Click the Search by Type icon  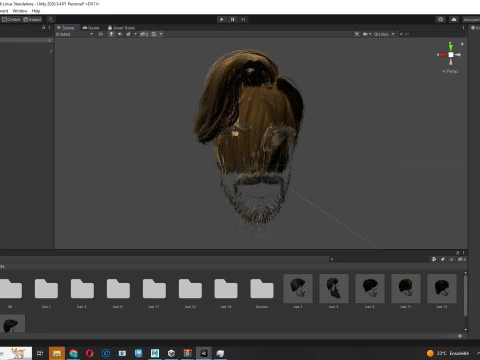coord(434,259)
